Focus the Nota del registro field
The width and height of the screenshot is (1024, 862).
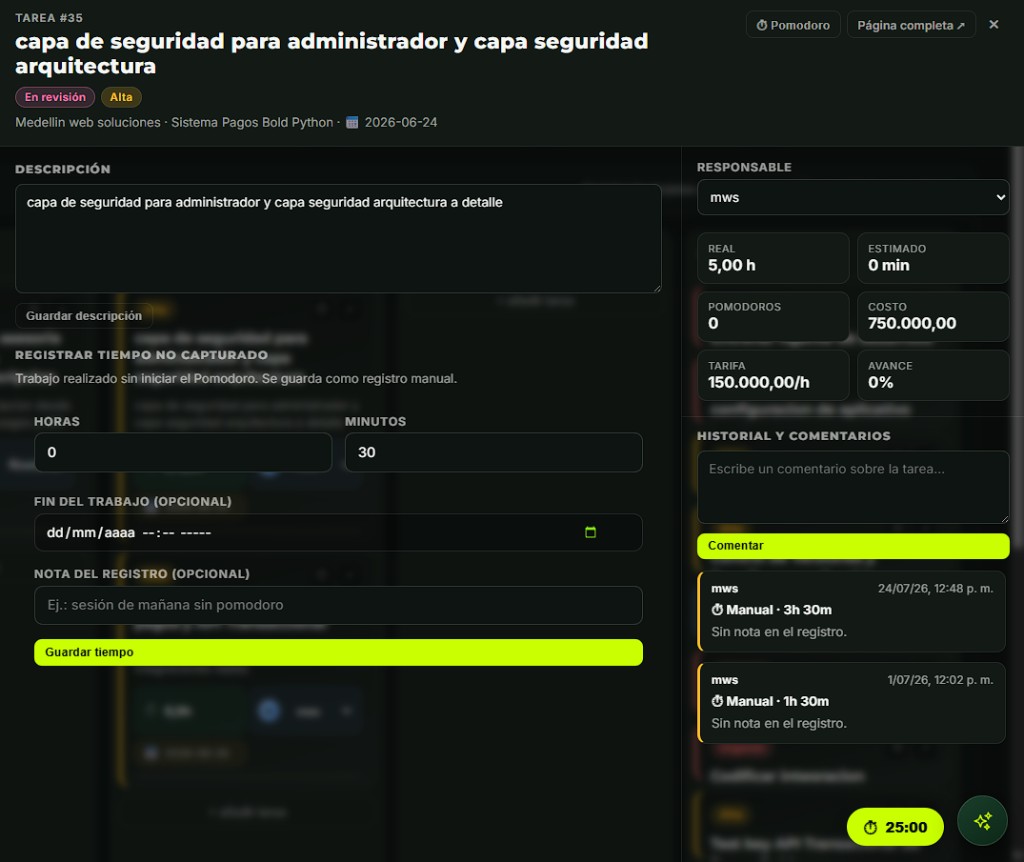[x=338, y=605]
